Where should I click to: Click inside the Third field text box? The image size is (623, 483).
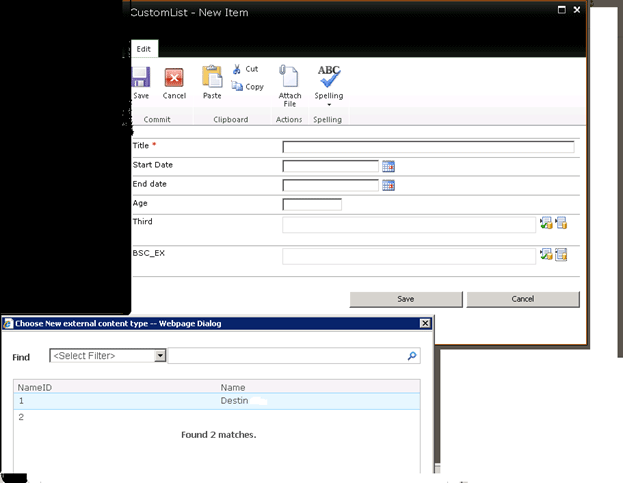(x=409, y=225)
